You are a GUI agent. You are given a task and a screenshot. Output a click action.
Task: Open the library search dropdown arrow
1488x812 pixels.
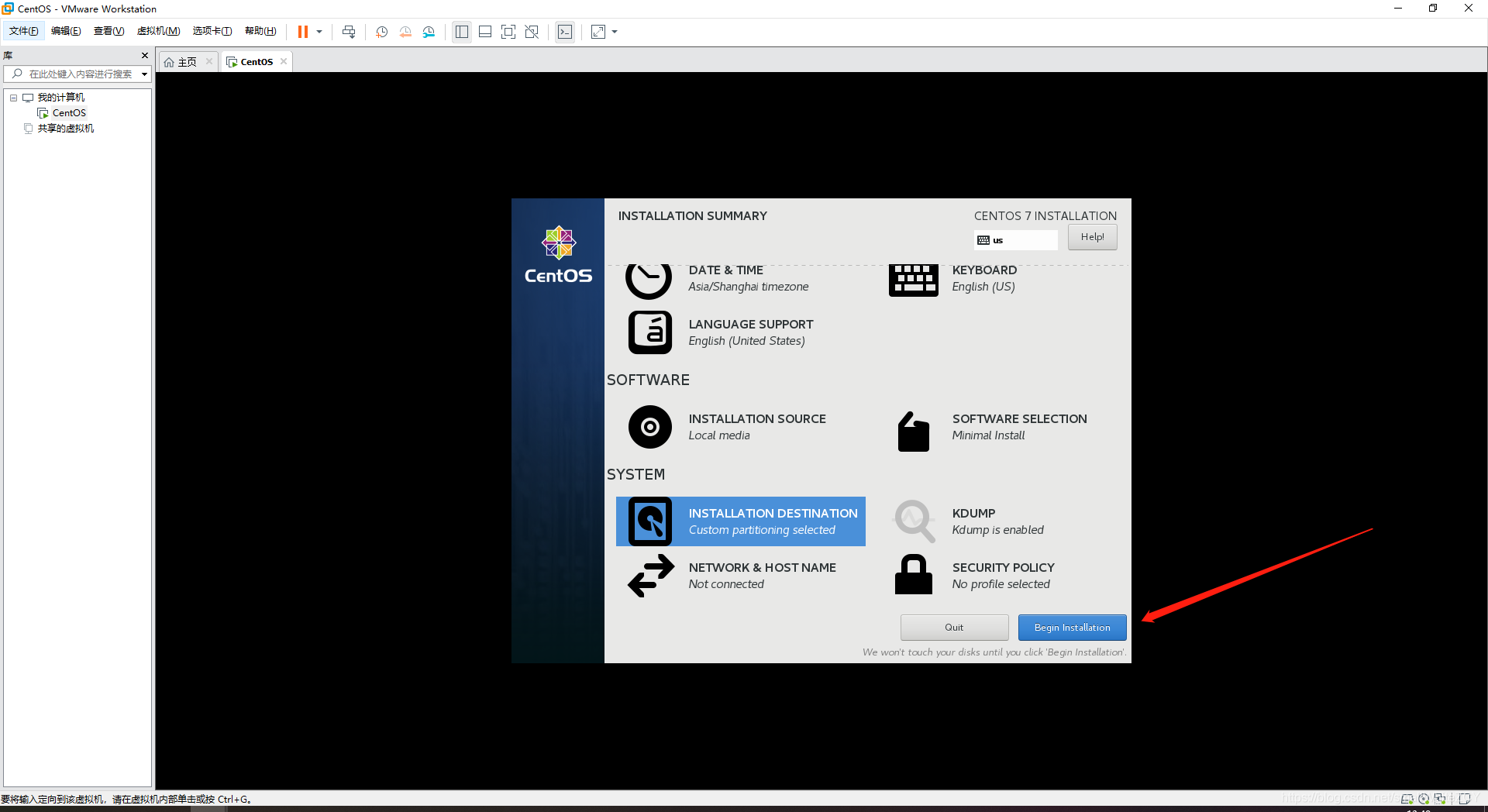(x=144, y=74)
